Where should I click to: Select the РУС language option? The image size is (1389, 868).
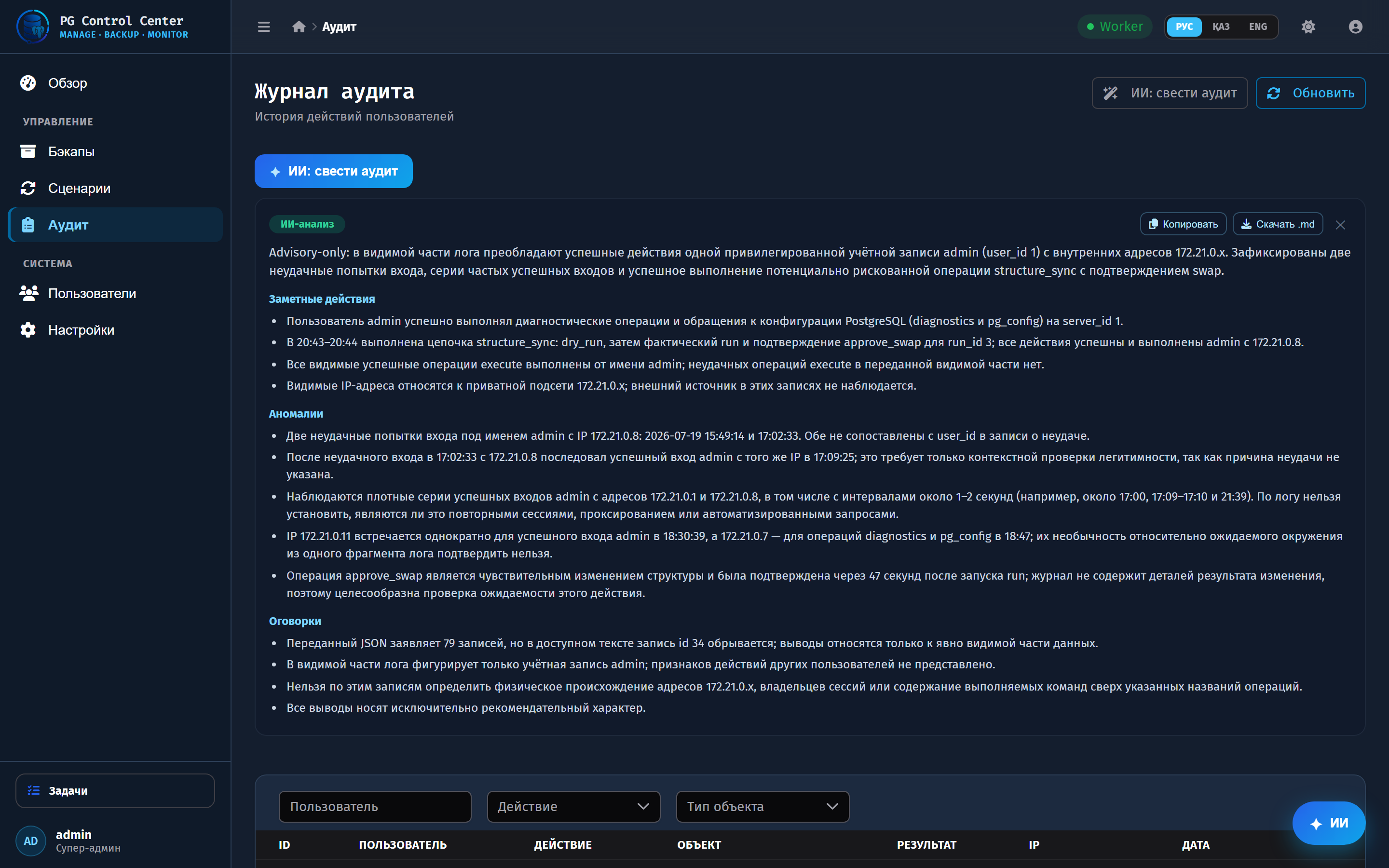(1184, 27)
